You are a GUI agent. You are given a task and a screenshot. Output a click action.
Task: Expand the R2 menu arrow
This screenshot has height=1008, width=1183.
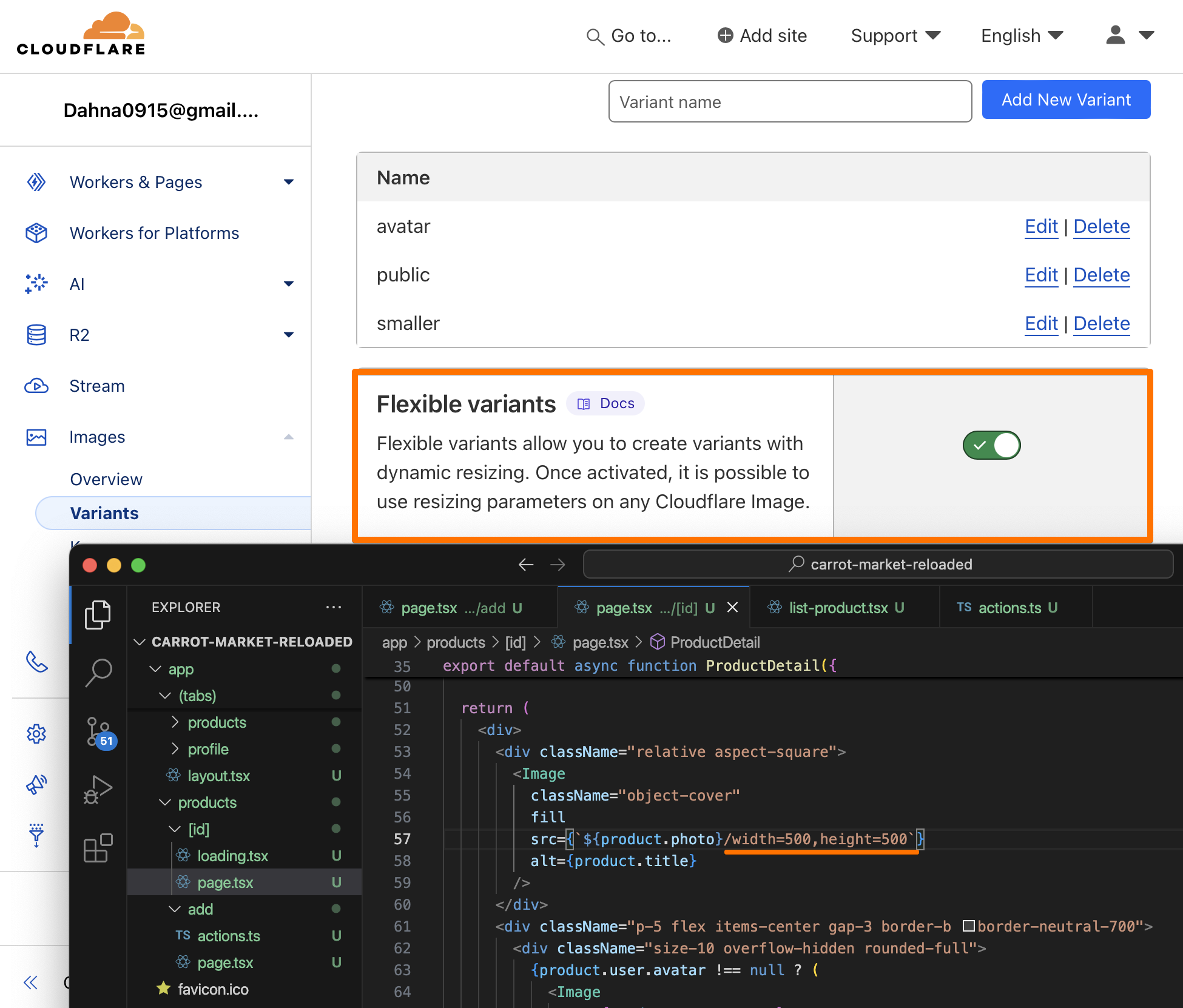click(x=289, y=335)
